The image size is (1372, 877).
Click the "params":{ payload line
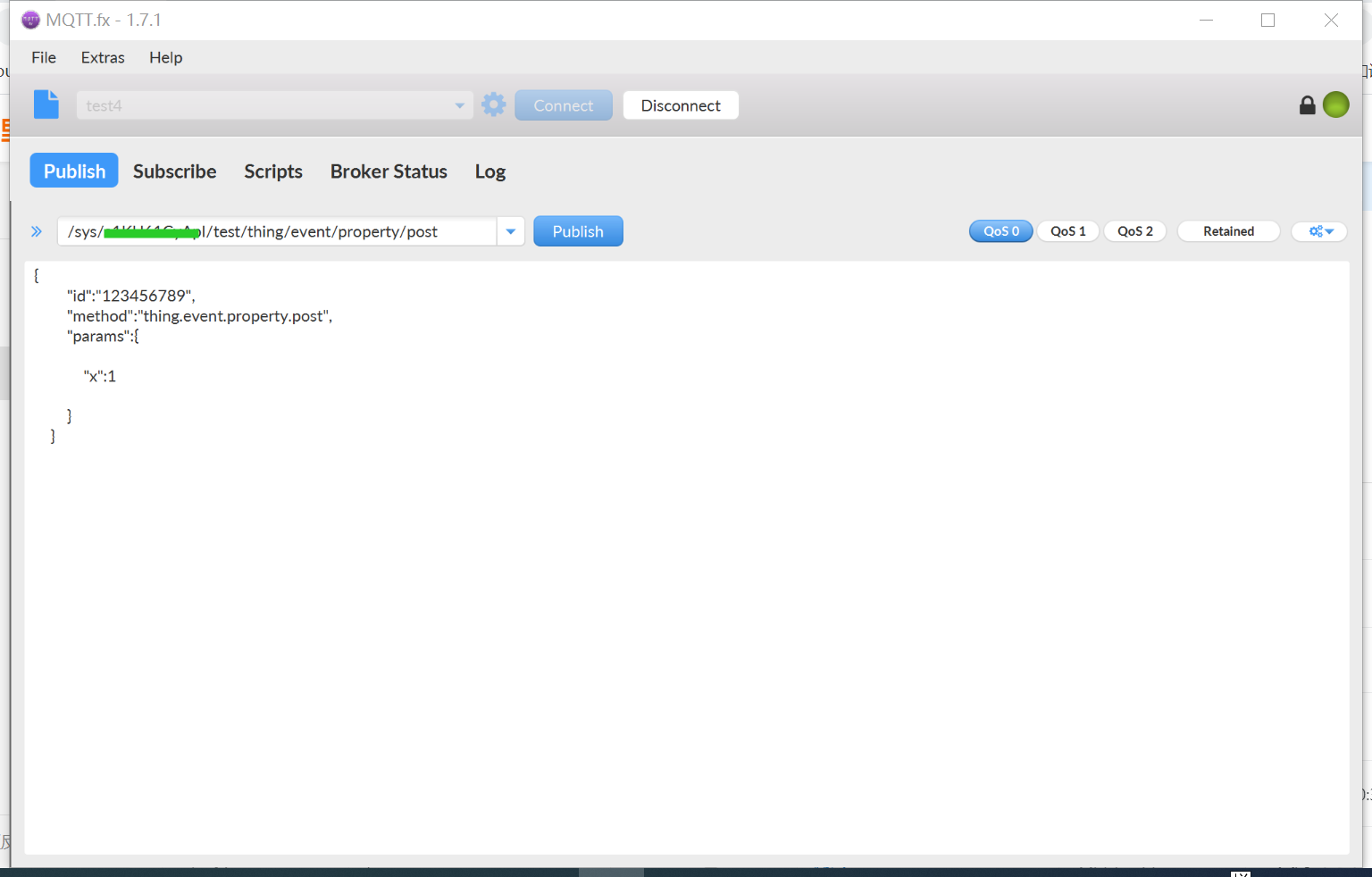pyautogui.click(x=103, y=337)
